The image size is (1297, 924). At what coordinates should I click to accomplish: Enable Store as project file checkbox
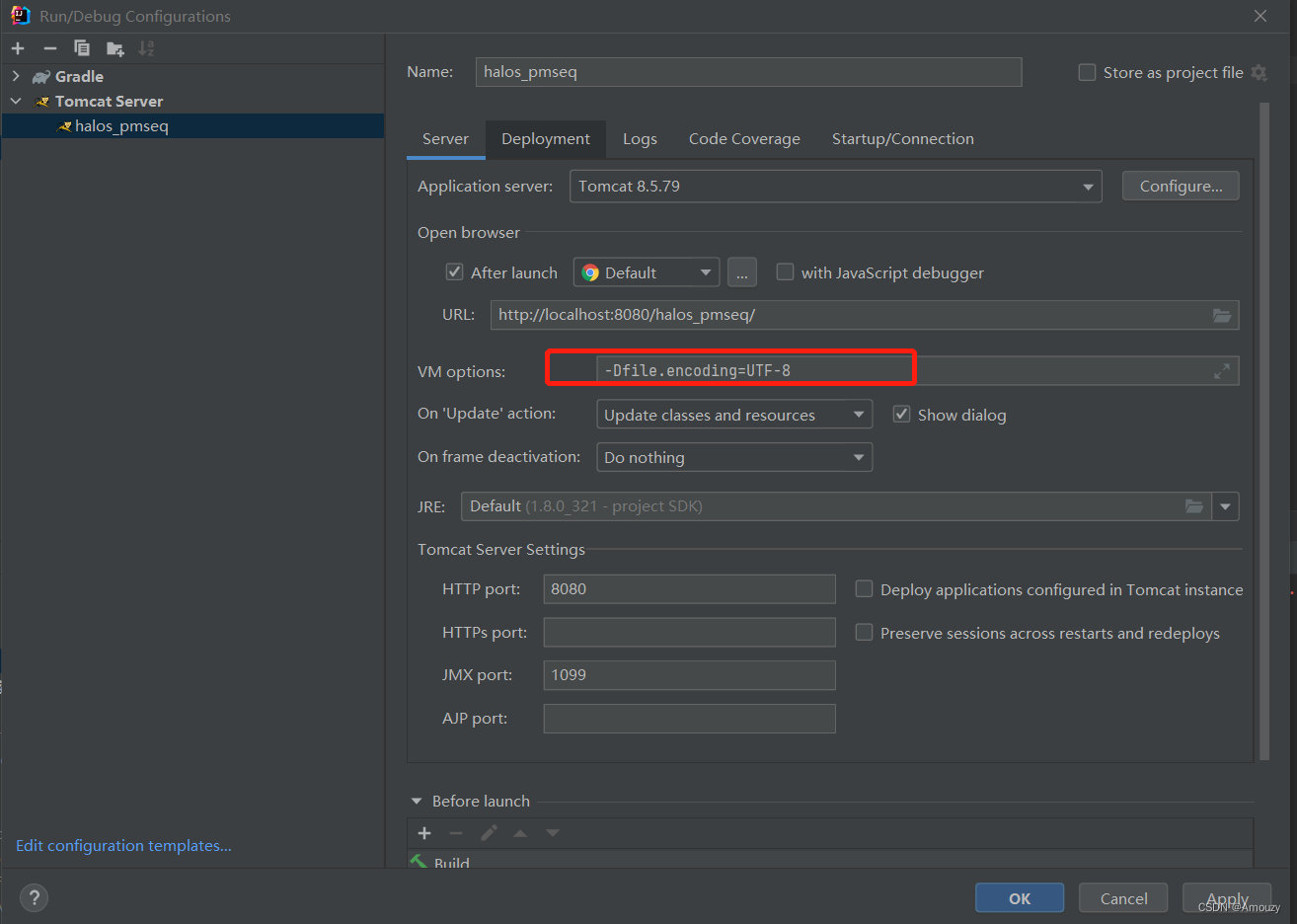pos(1087,72)
